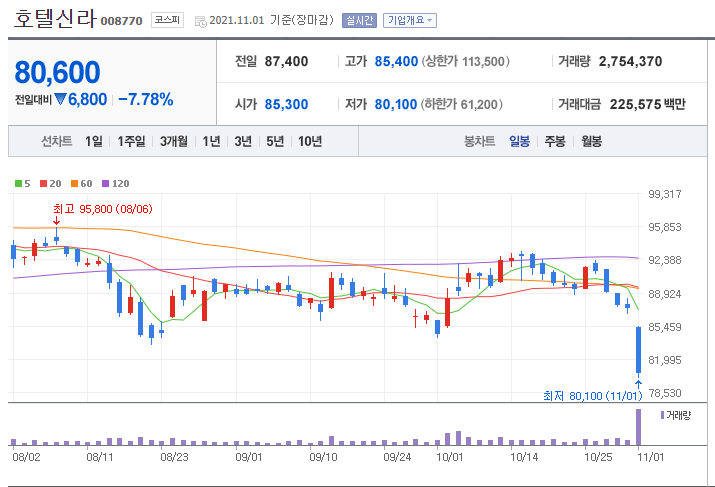Image resolution: width=715 pixels, height=487 pixels.
Task: Click the 08/11 date axis label
Action: click(x=100, y=457)
